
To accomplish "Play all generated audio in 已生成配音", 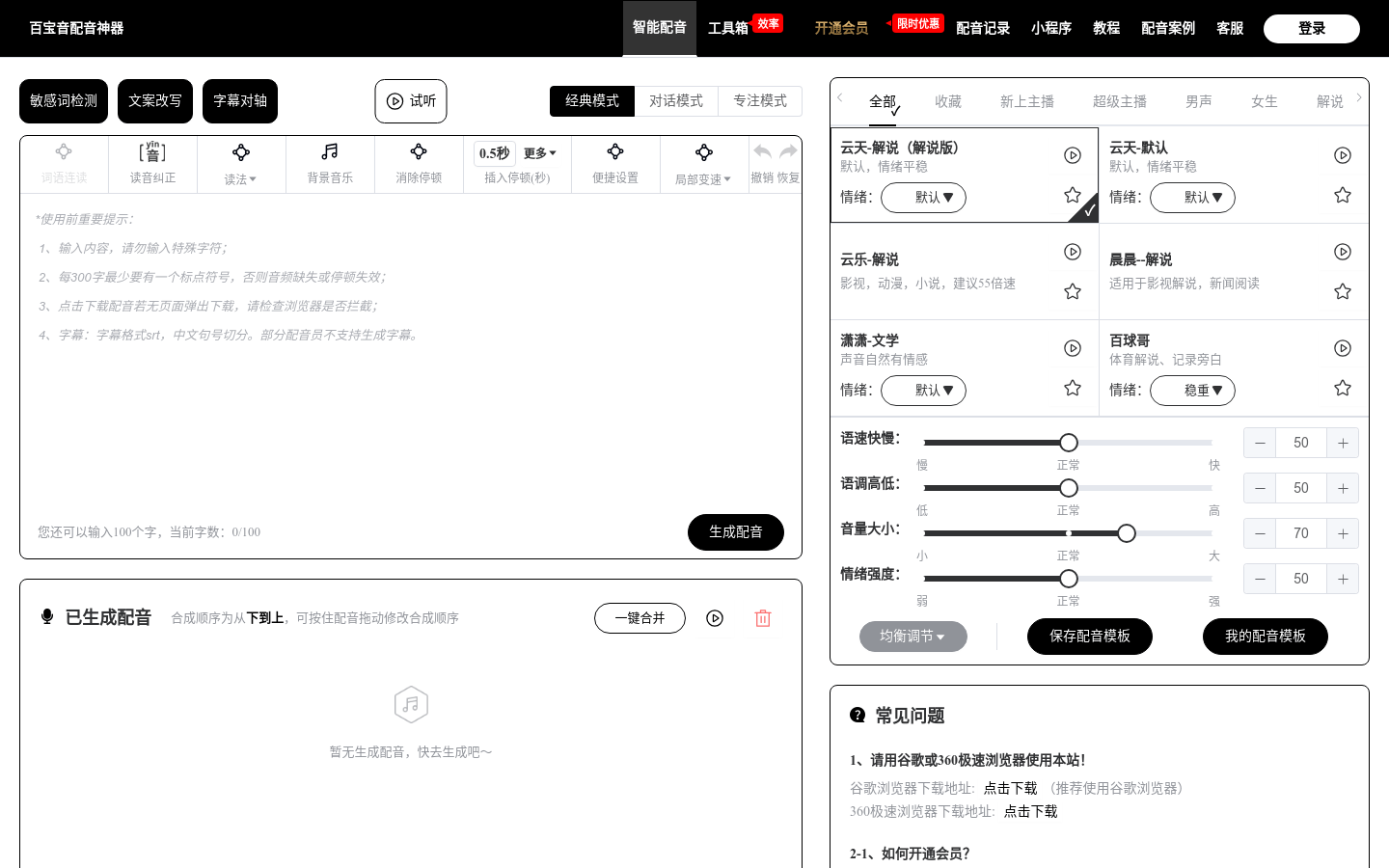I will tap(715, 618).
